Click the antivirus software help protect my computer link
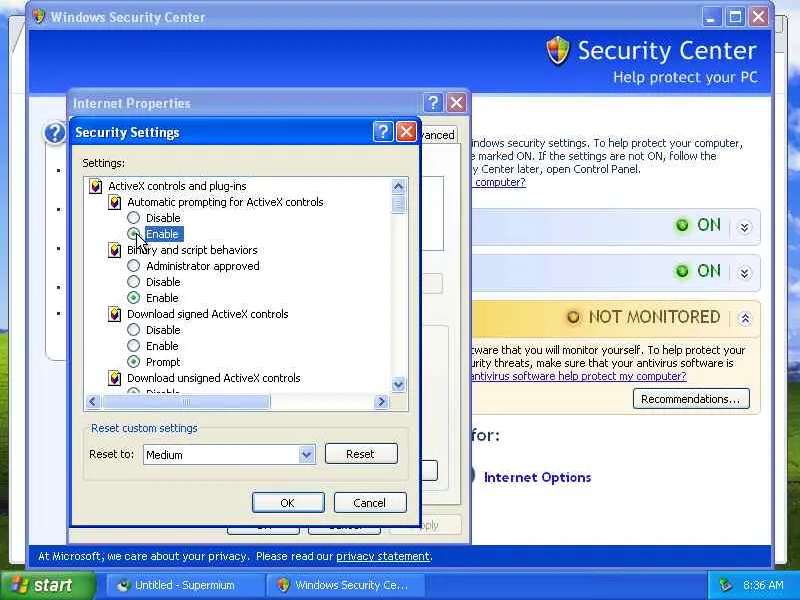800x600 pixels. (579, 376)
